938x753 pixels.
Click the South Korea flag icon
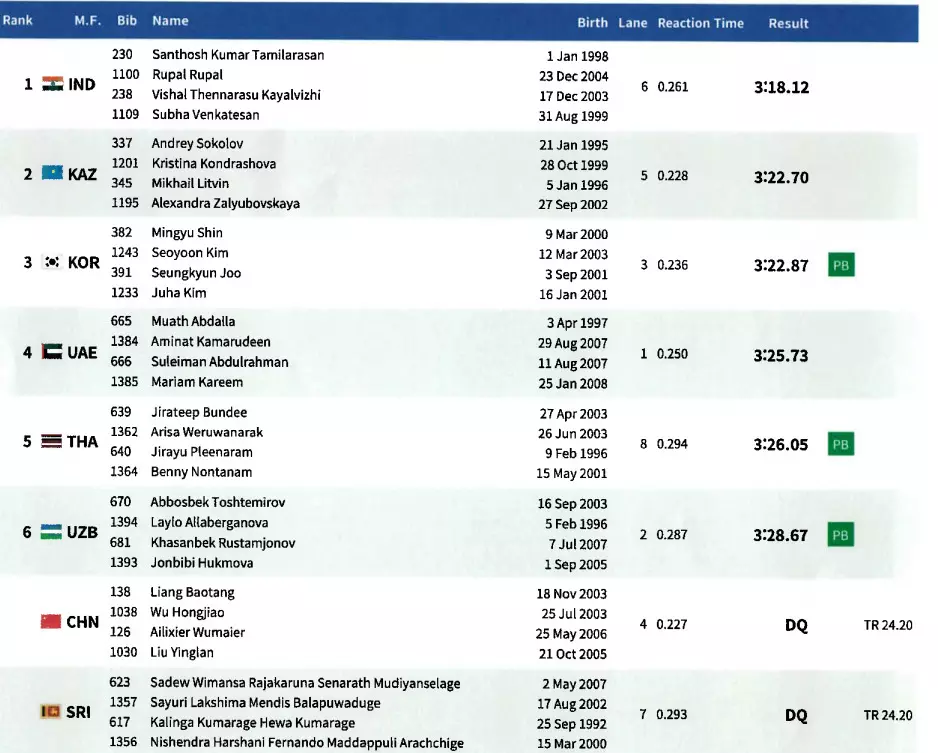pos(52,263)
